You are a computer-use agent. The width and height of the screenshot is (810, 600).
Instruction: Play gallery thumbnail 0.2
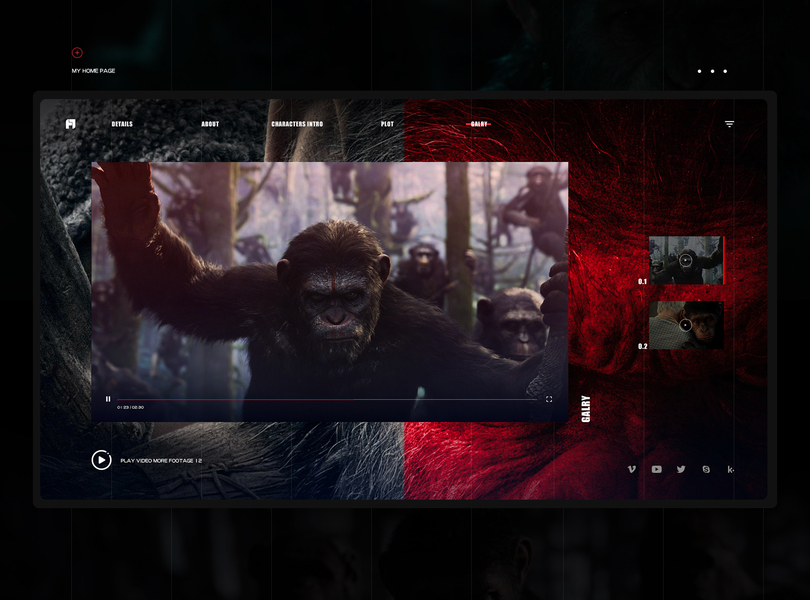pos(686,325)
